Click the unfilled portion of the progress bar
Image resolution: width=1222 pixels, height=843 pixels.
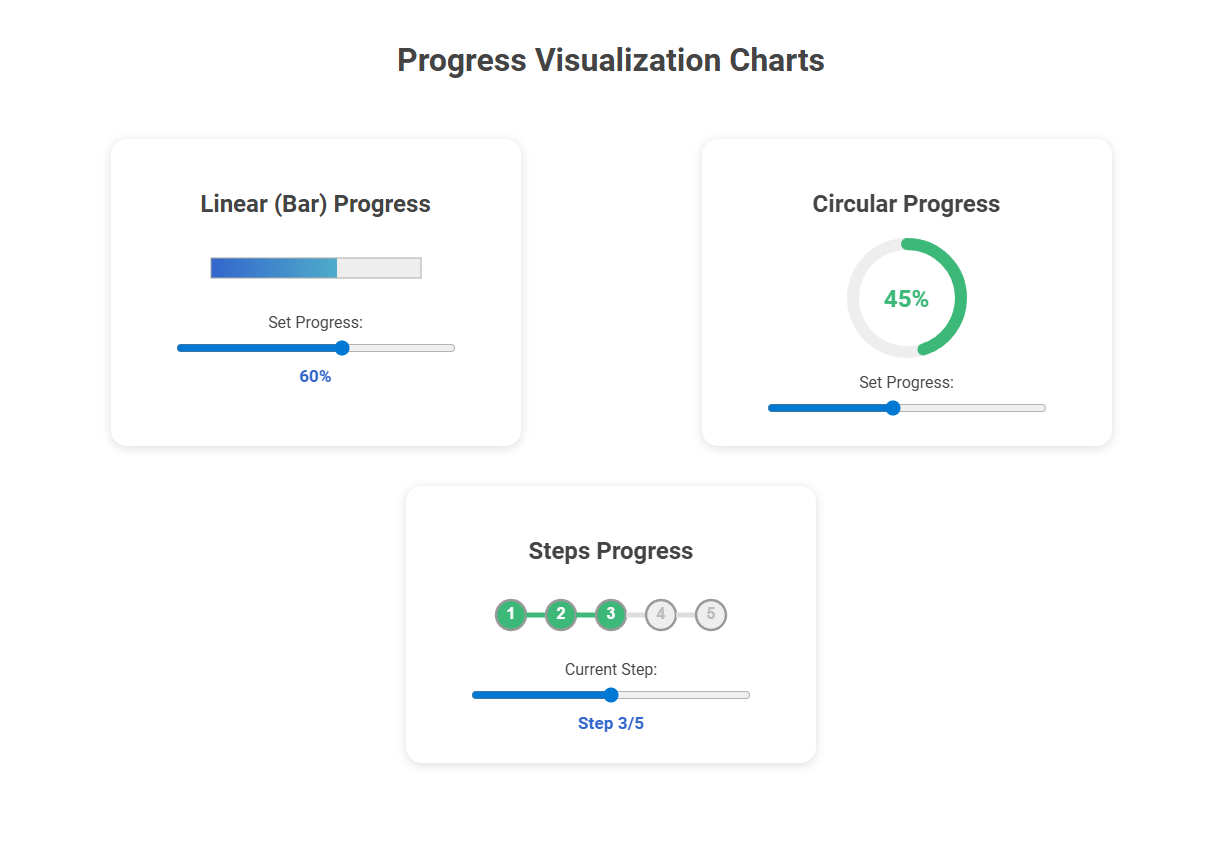point(380,267)
